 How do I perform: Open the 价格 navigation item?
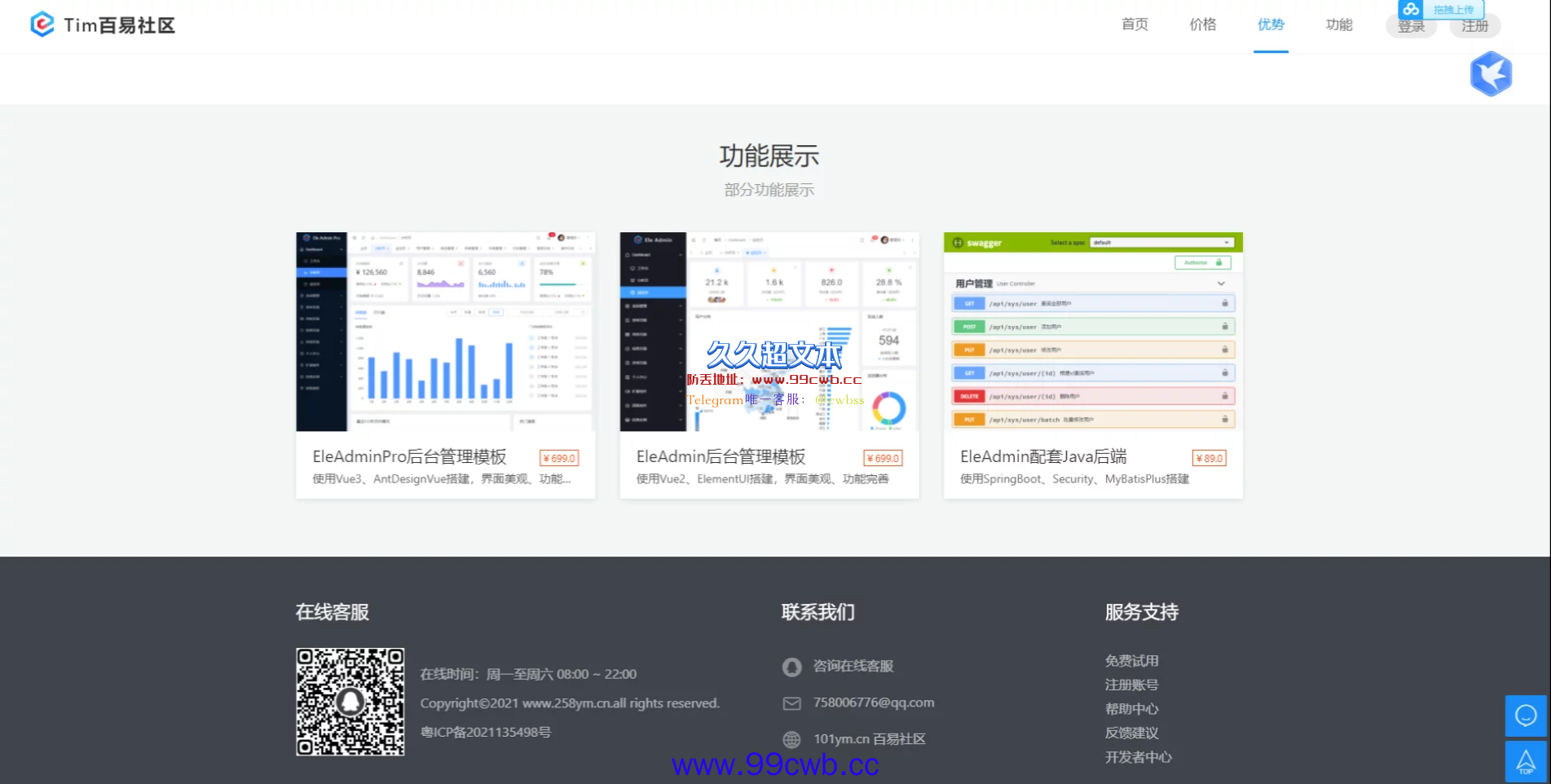pyautogui.click(x=1203, y=24)
